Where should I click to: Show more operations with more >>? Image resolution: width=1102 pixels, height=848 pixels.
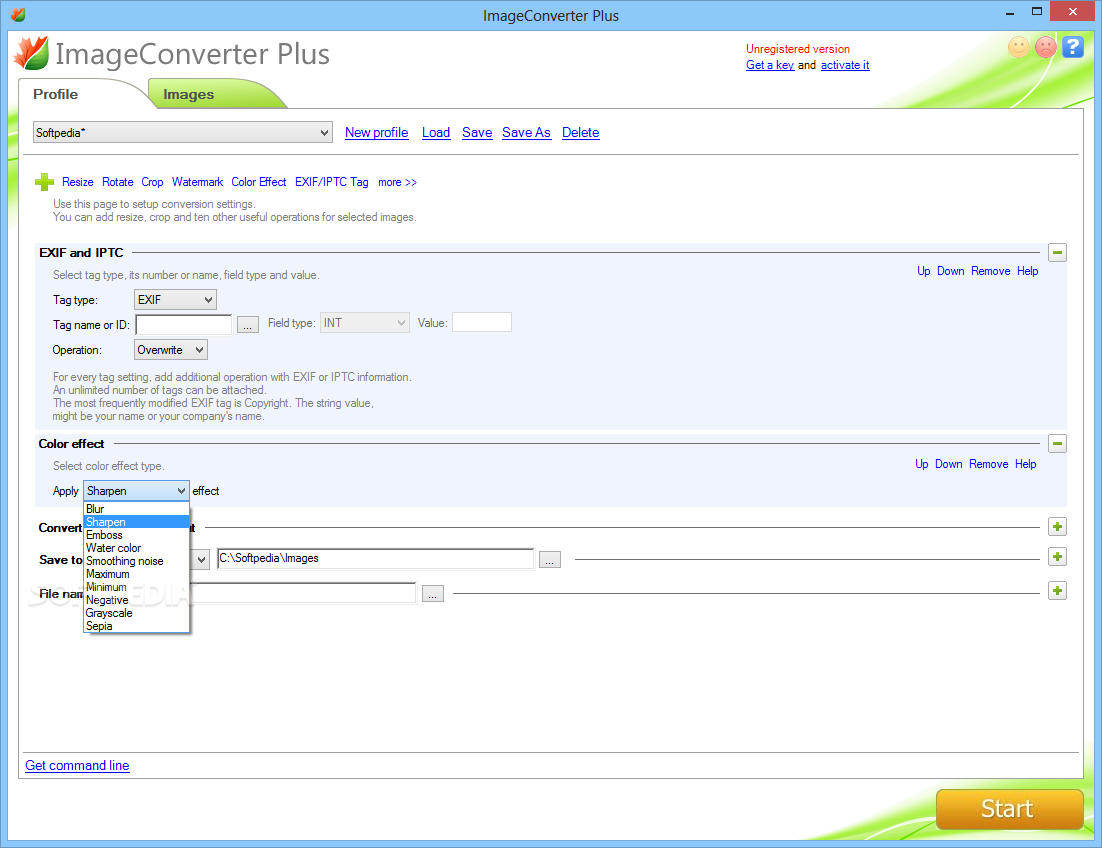[x=397, y=182]
